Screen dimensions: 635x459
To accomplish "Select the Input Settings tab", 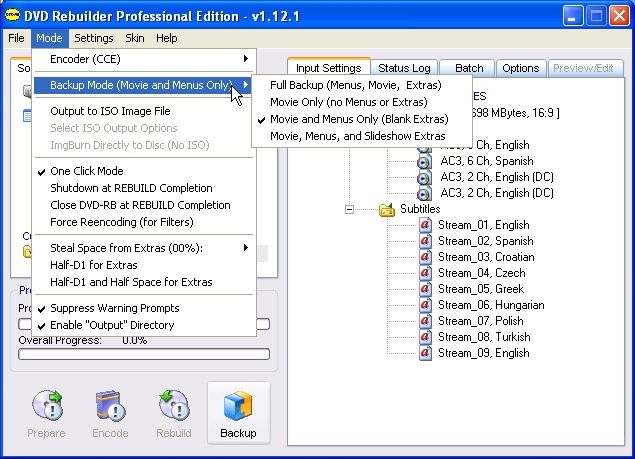I will pos(328,68).
